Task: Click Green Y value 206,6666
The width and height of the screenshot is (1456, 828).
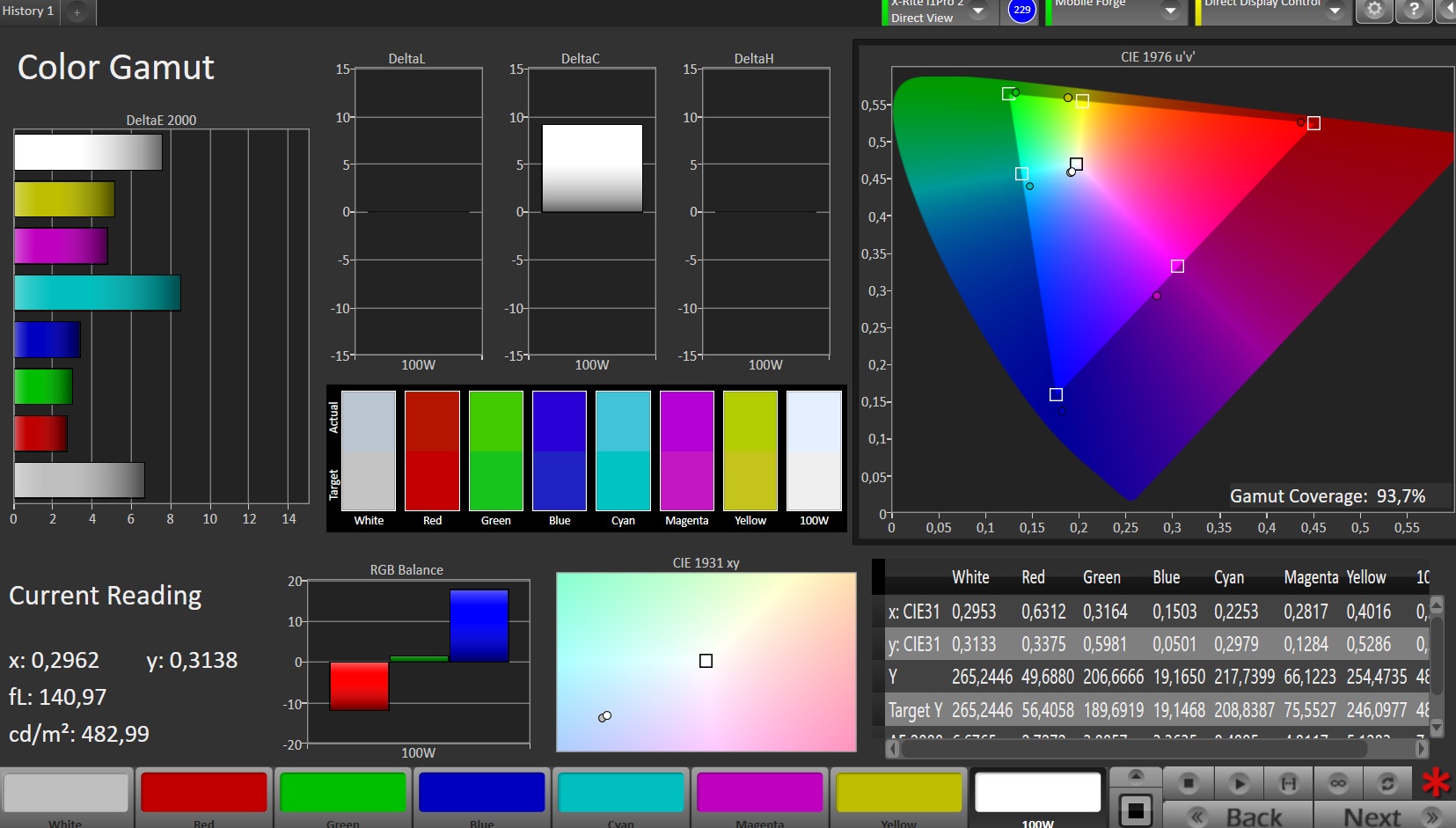Action: 1113,677
